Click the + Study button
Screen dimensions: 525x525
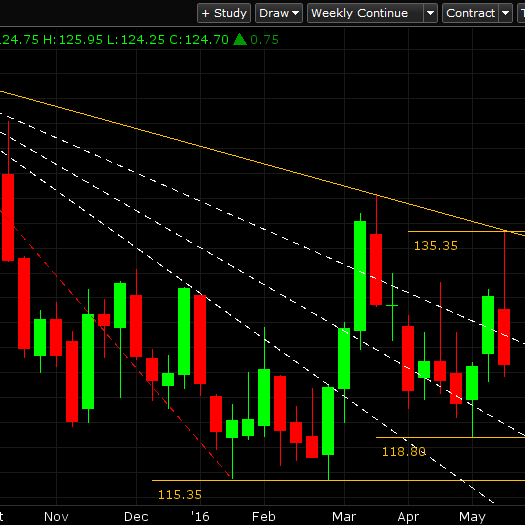(x=224, y=13)
